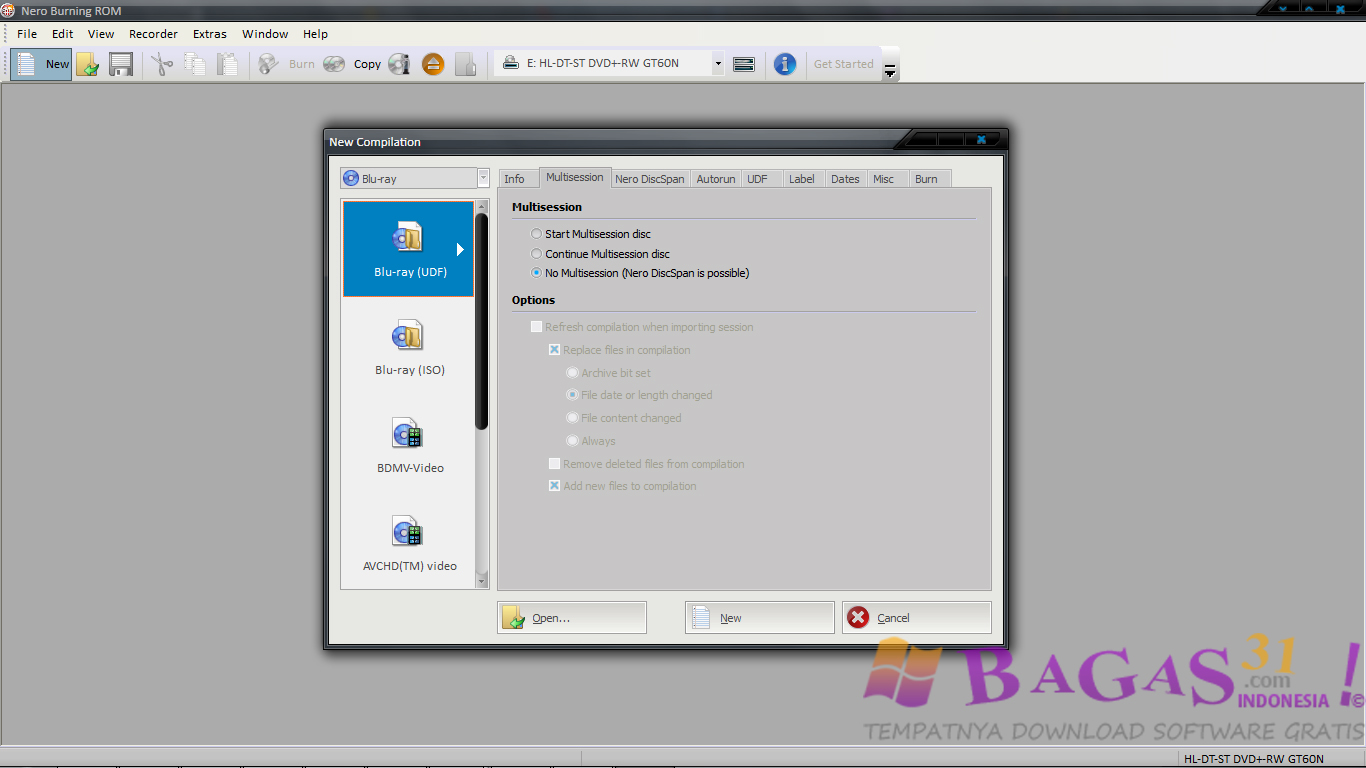
Task: Open the Extras menu
Action: coord(210,34)
